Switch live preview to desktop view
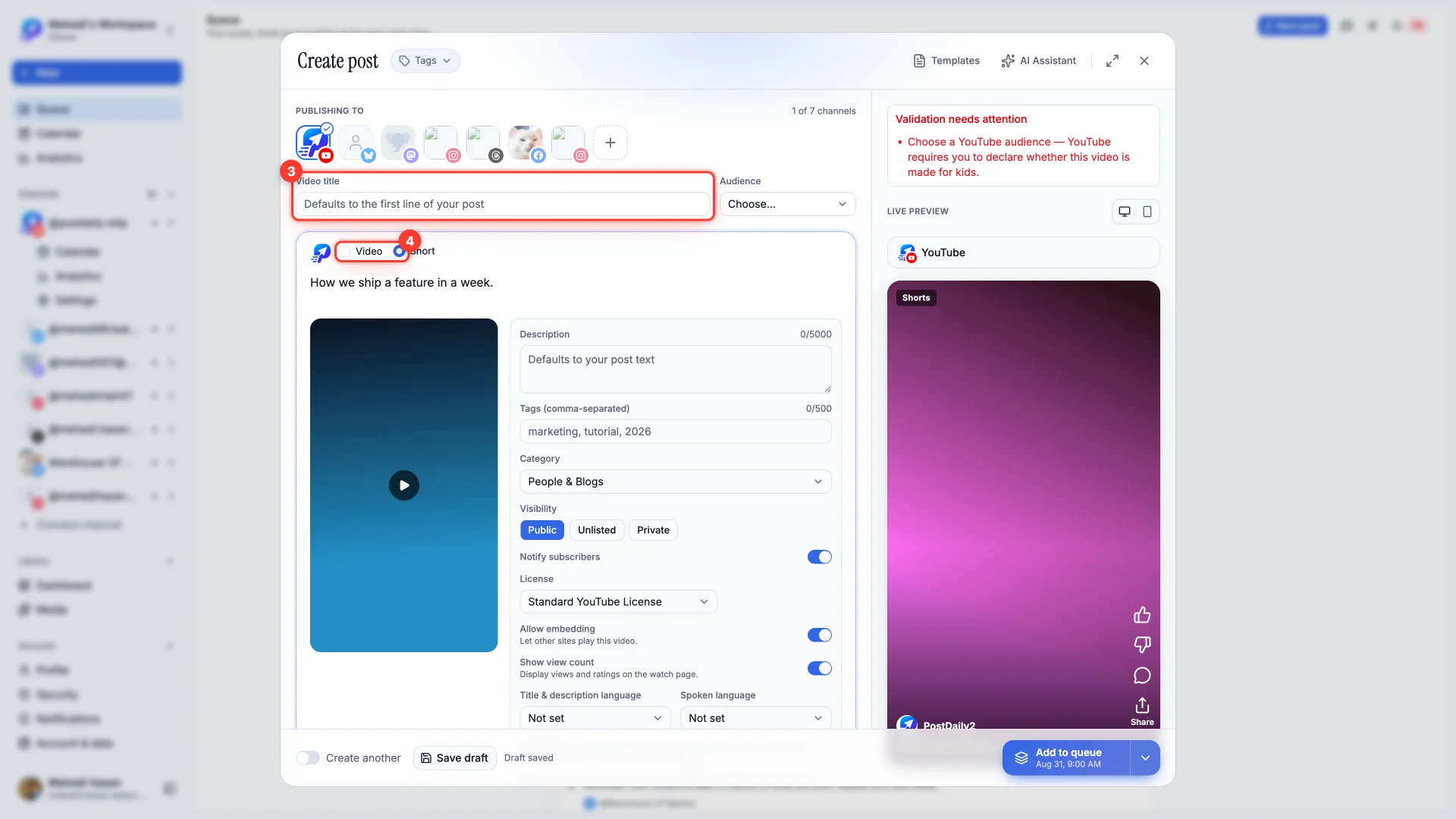The height and width of the screenshot is (819, 1456). coord(1125,212)
